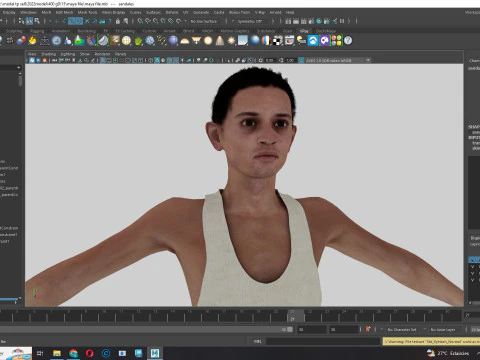Screen dimensions: 480x360
Task: Click the green-outlined dome shelf icon
Action: (103, 41)
